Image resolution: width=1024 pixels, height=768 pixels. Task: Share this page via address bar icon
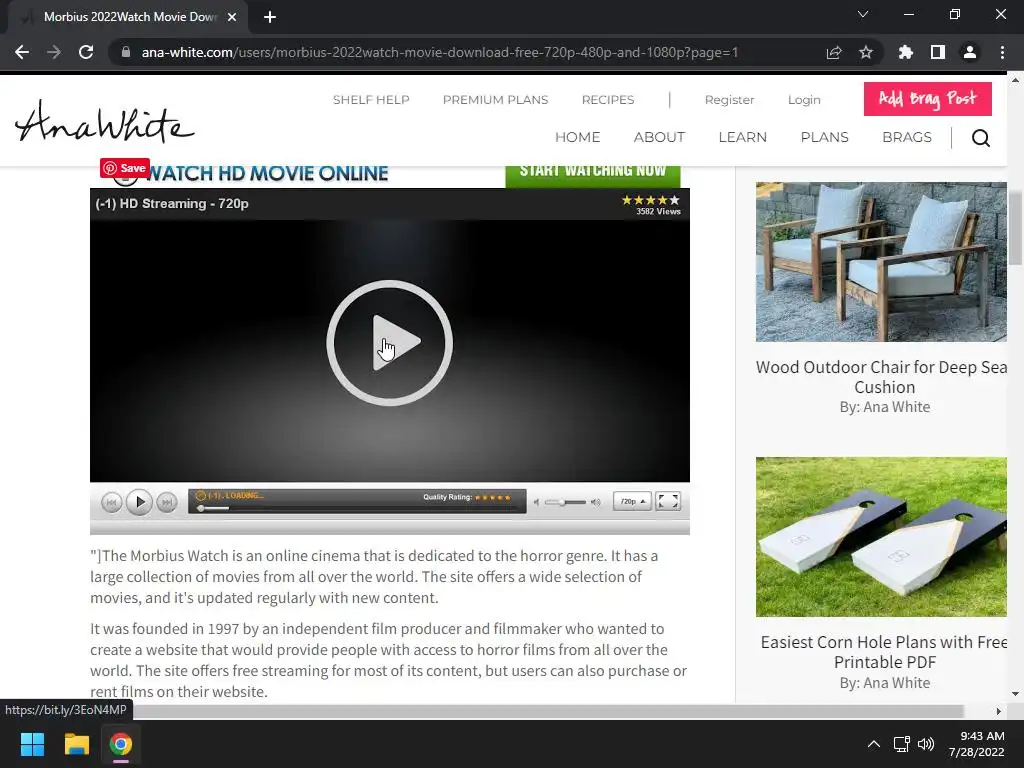pos(834,52)
